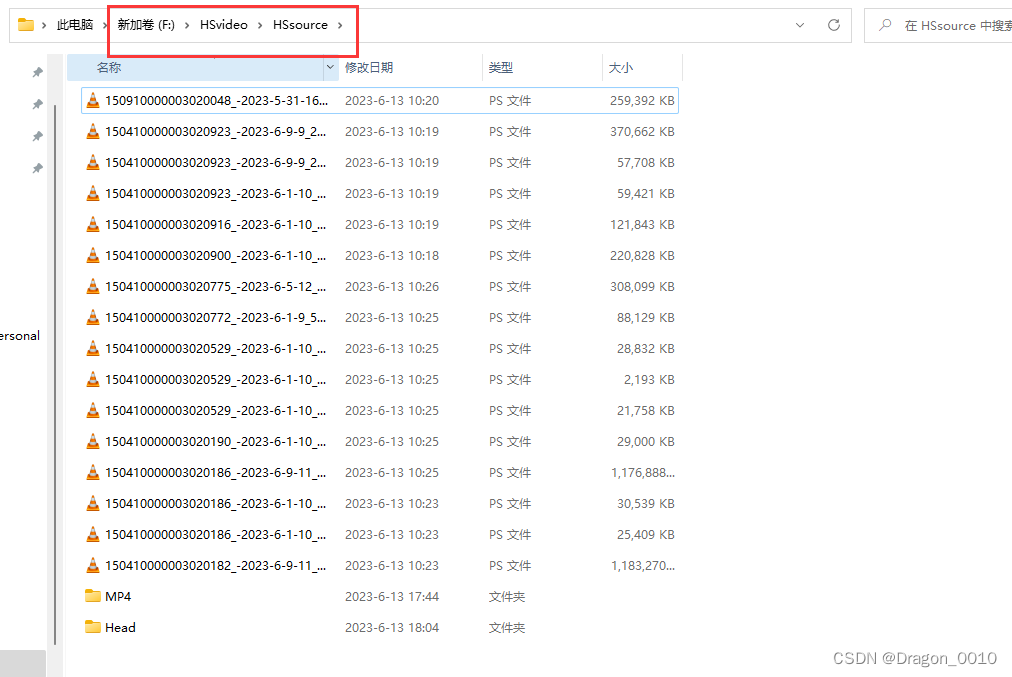This screenshot has height=677, width=1012.
Task: Click the 308,099 KB size cell
Action: [642, 287]
